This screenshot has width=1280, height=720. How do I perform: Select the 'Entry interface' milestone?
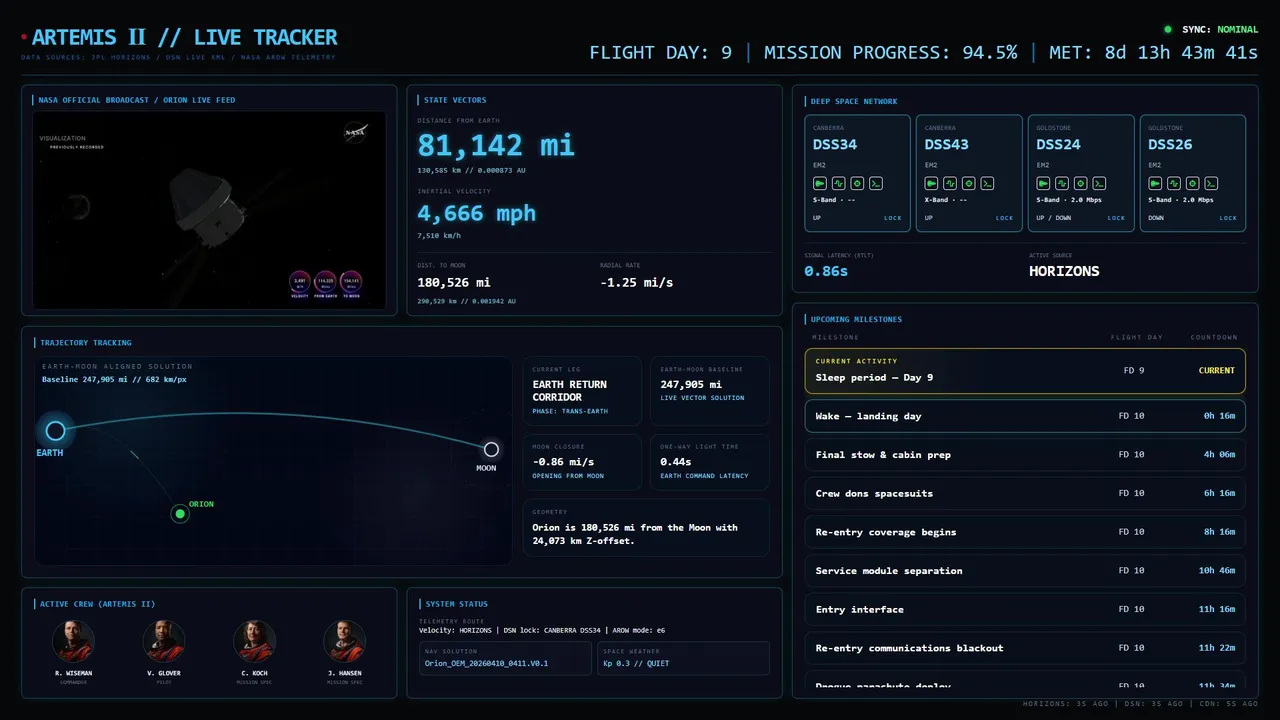coord(1025,609)
